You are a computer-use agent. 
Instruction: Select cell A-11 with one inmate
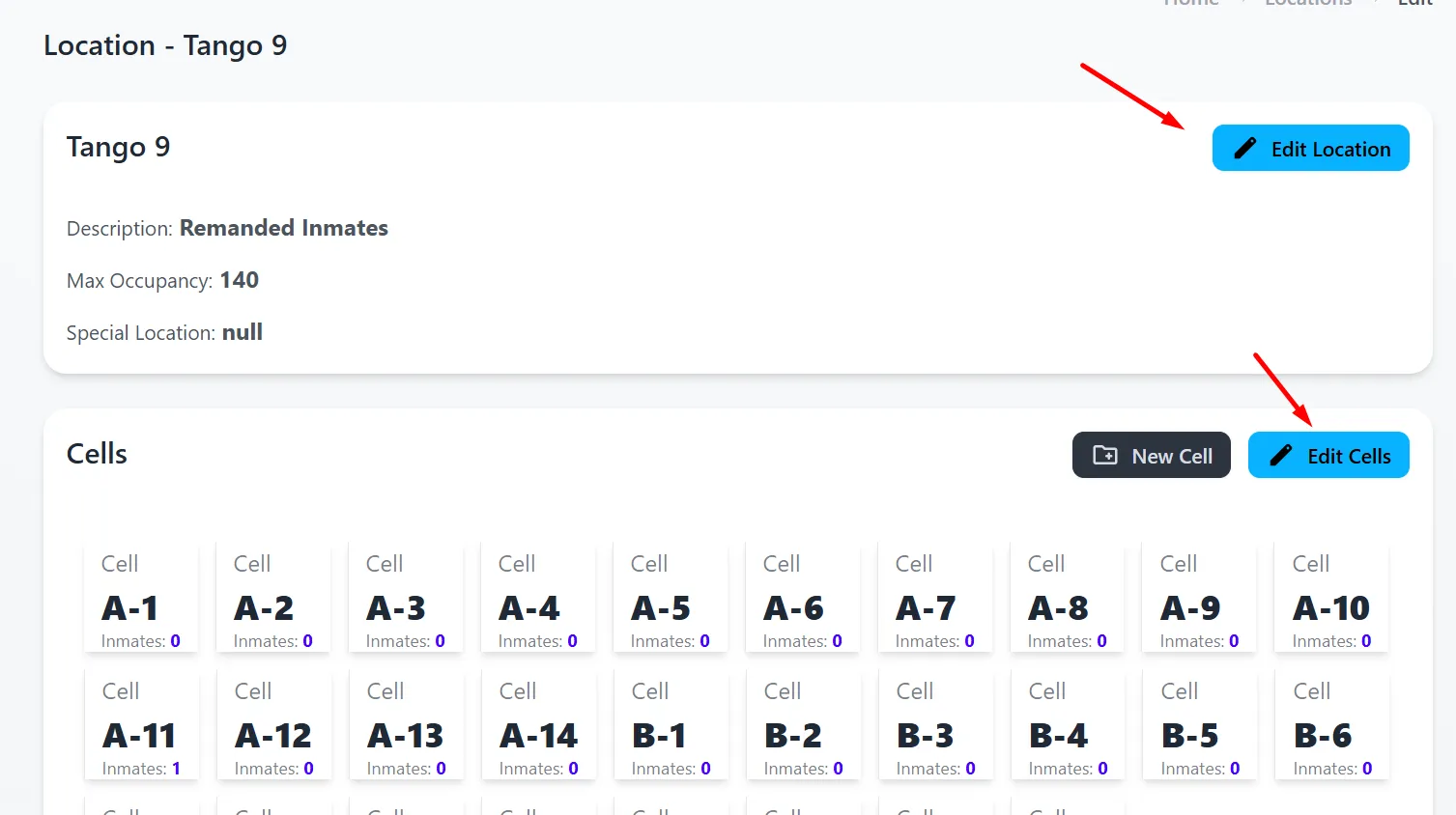[x=141, y=726]
